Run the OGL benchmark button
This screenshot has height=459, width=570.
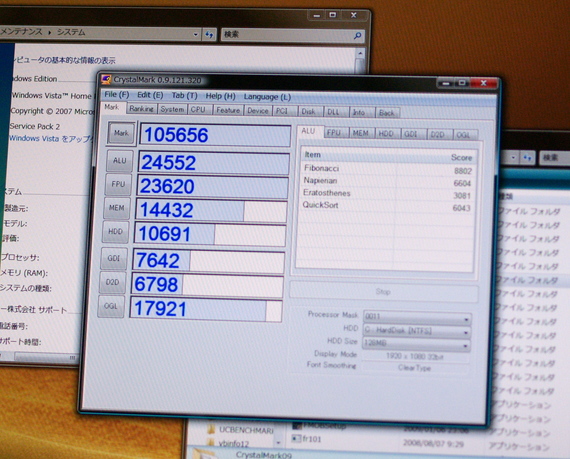click(x=111, y=306)
